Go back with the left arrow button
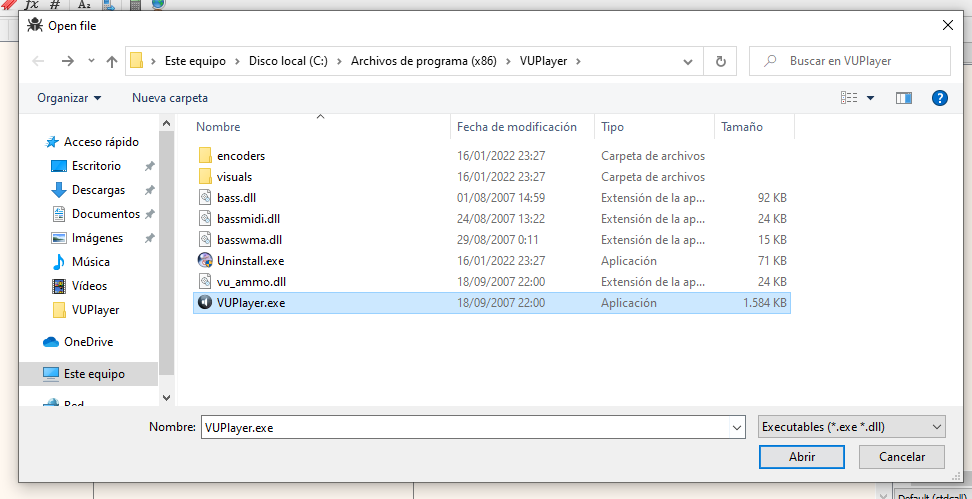 pyautogui.click(x=38, y=61)
